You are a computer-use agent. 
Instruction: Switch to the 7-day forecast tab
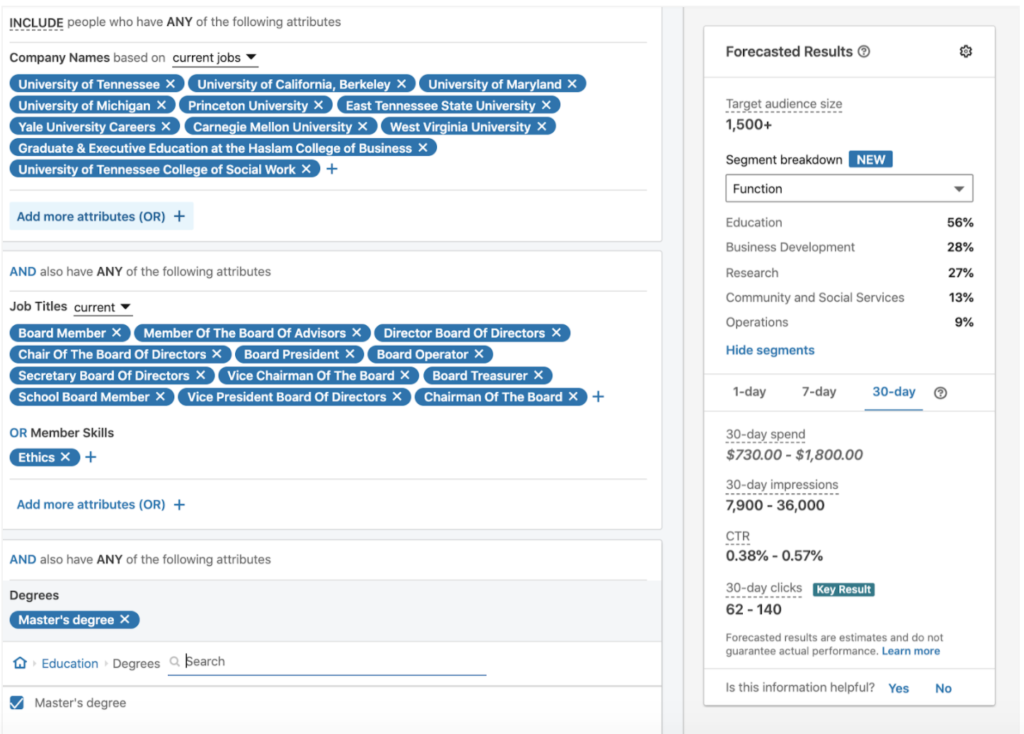pos(818,392)
